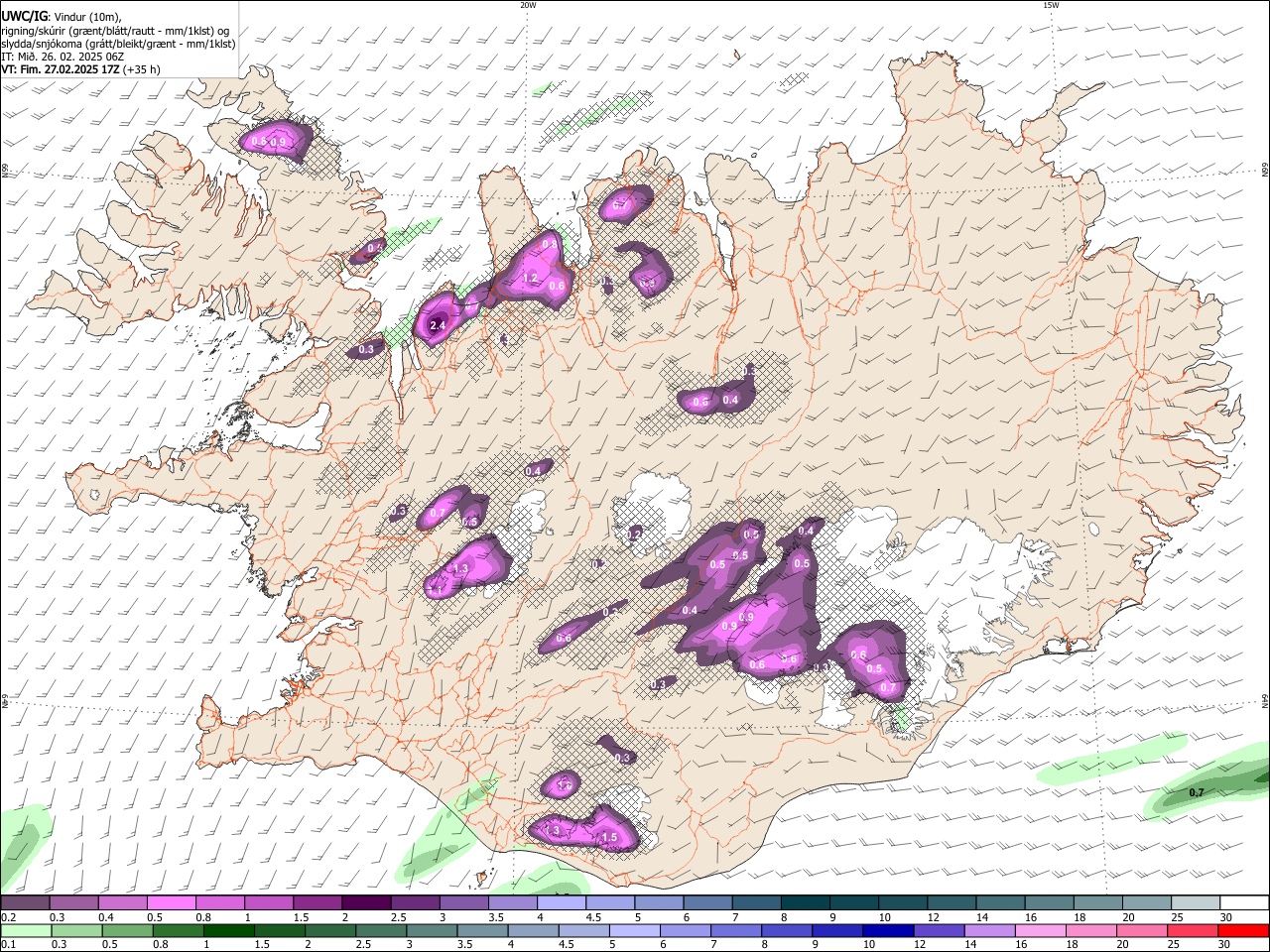The image size is (1270, 952).
Task: Select the grey-green 3 swatch in lower legend row
Action: tap(431, 931)
